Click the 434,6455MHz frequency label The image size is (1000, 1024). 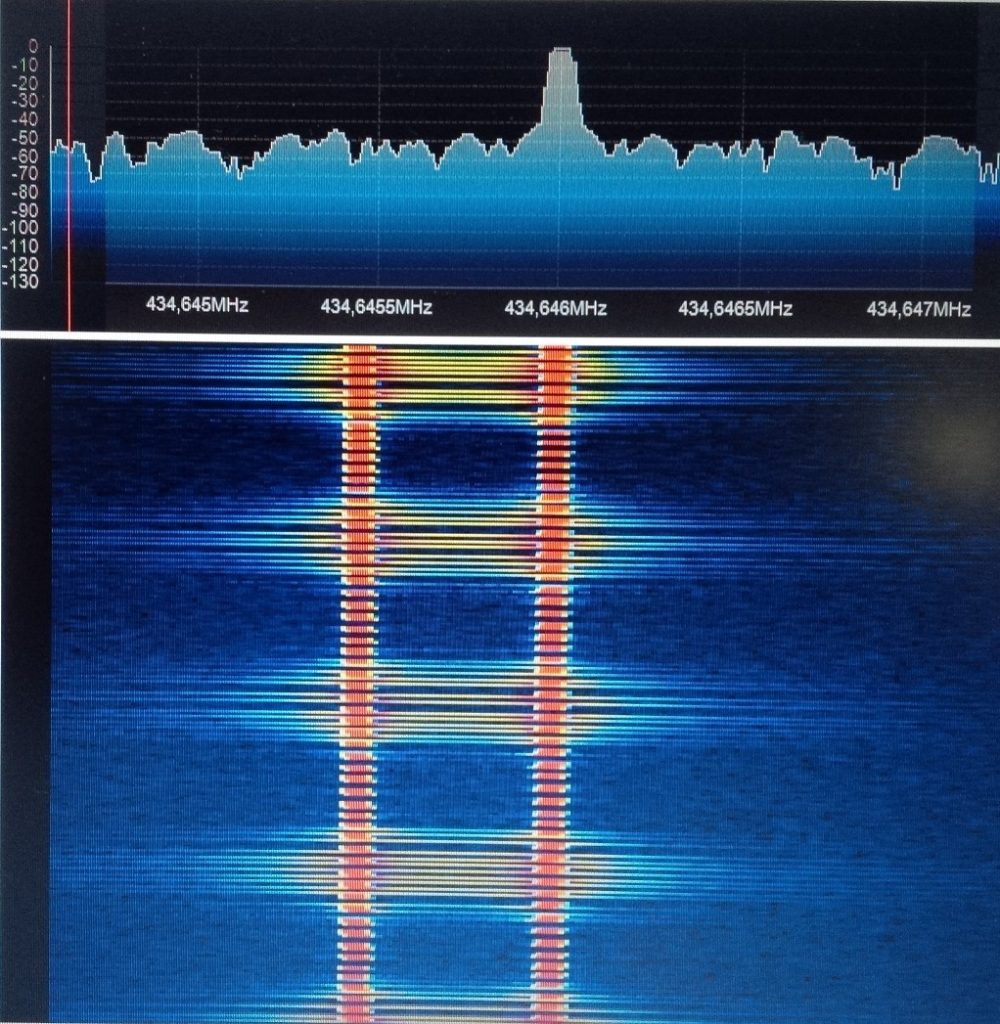pyautogui.click(x=376, y=307)
